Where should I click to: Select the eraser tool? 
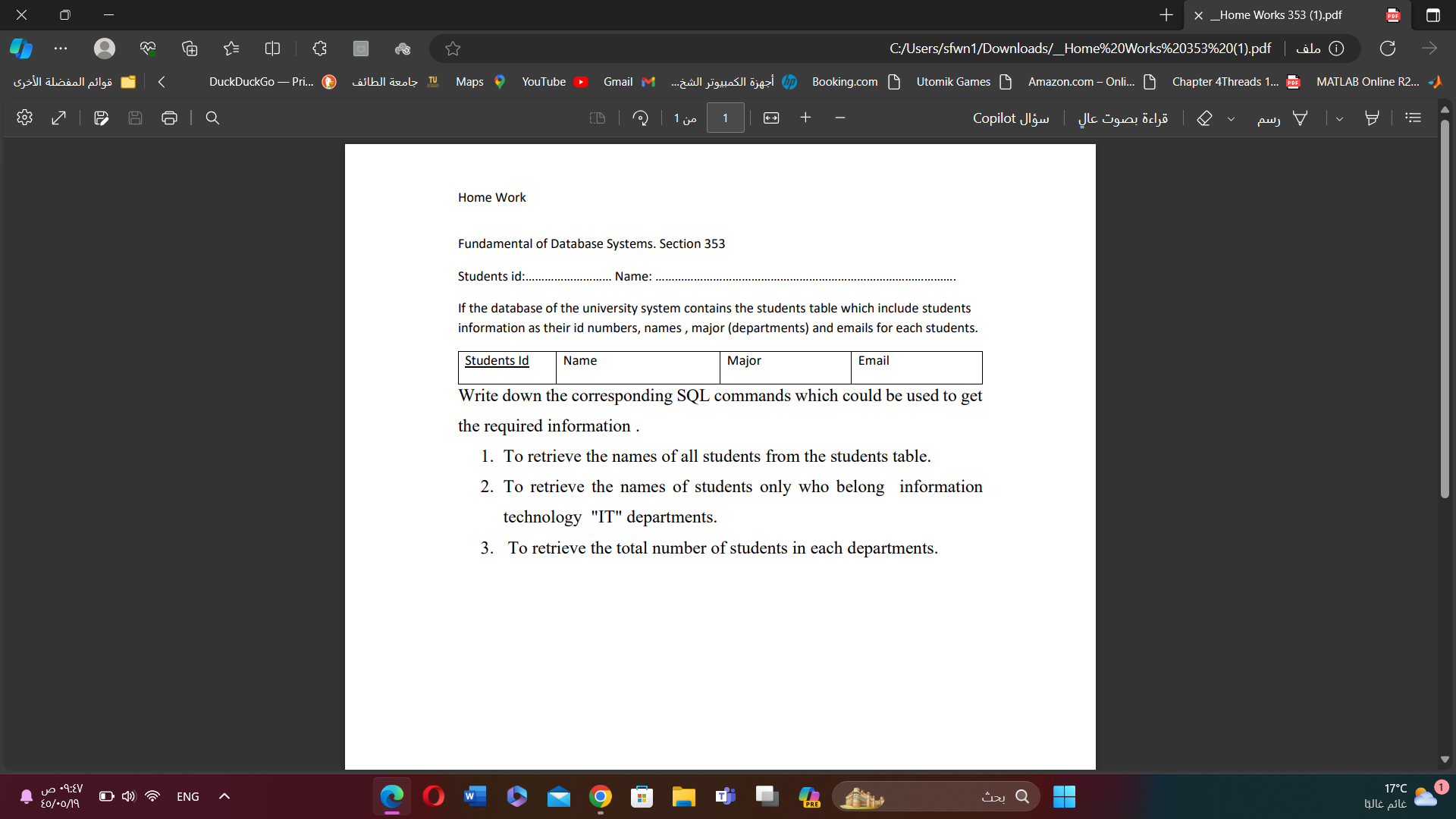tap(1204, 118)
